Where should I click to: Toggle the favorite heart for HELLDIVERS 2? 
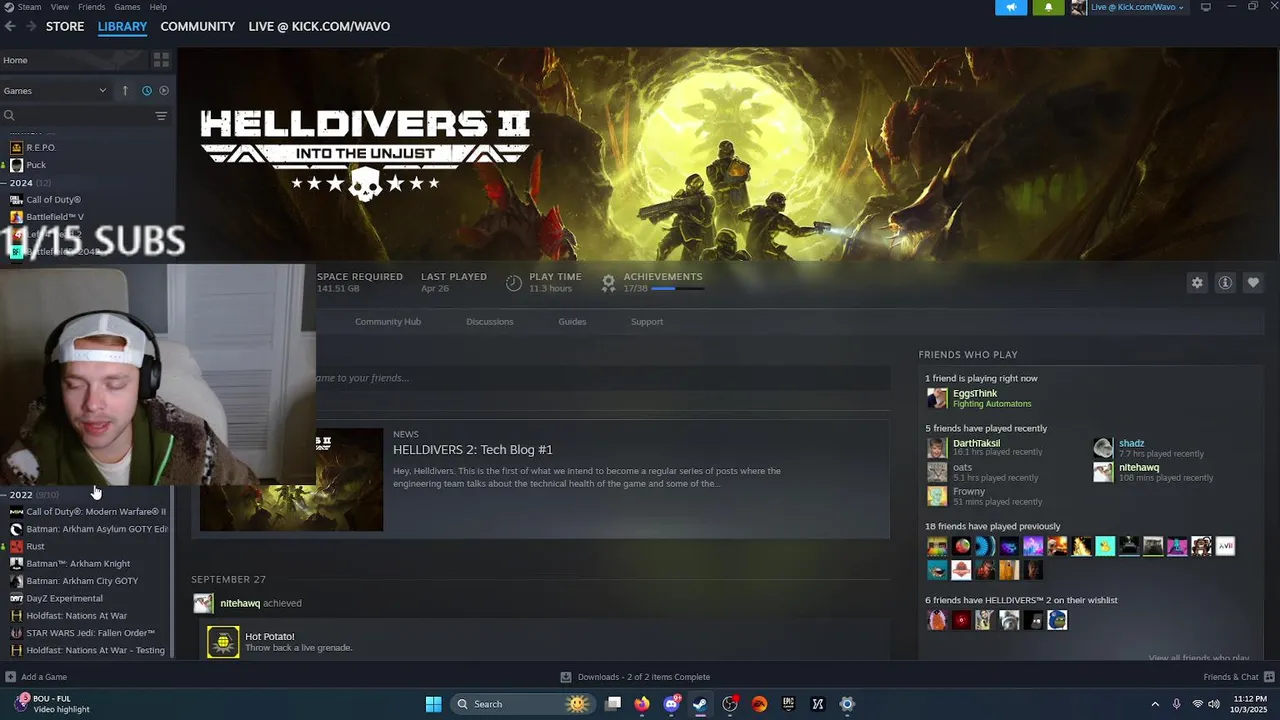pos(1253,283)
